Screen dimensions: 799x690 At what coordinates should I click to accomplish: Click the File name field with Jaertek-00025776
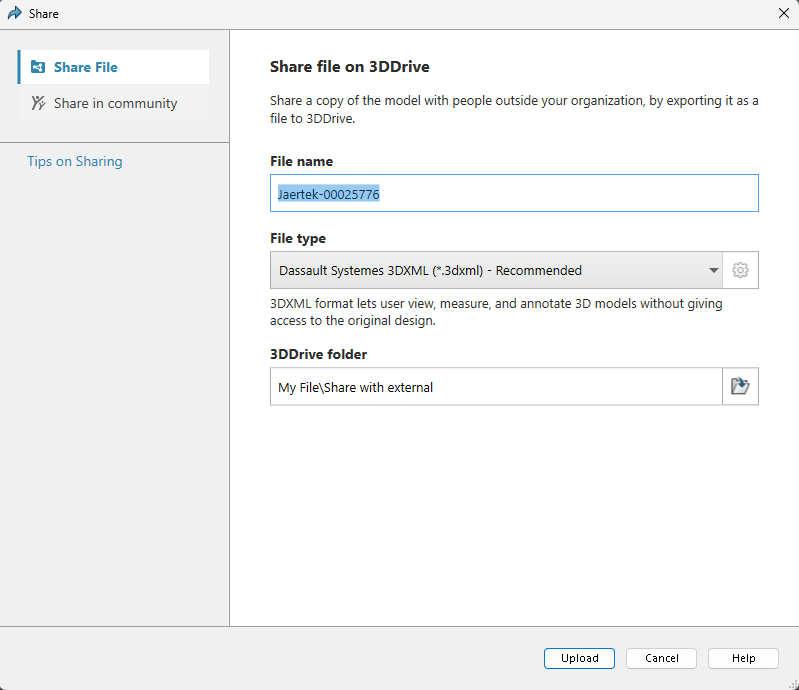(x=514, y=194)
